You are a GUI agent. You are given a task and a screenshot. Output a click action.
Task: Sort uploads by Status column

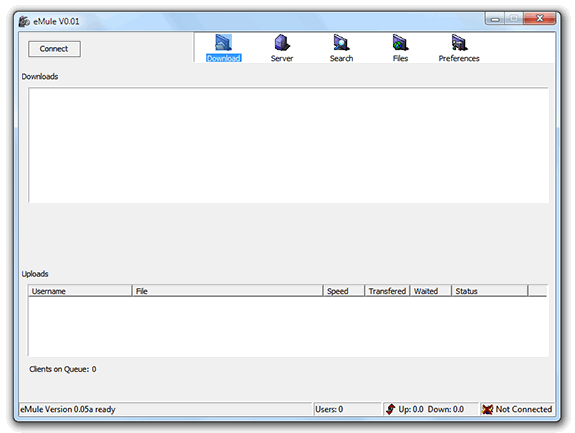[490, 291]
